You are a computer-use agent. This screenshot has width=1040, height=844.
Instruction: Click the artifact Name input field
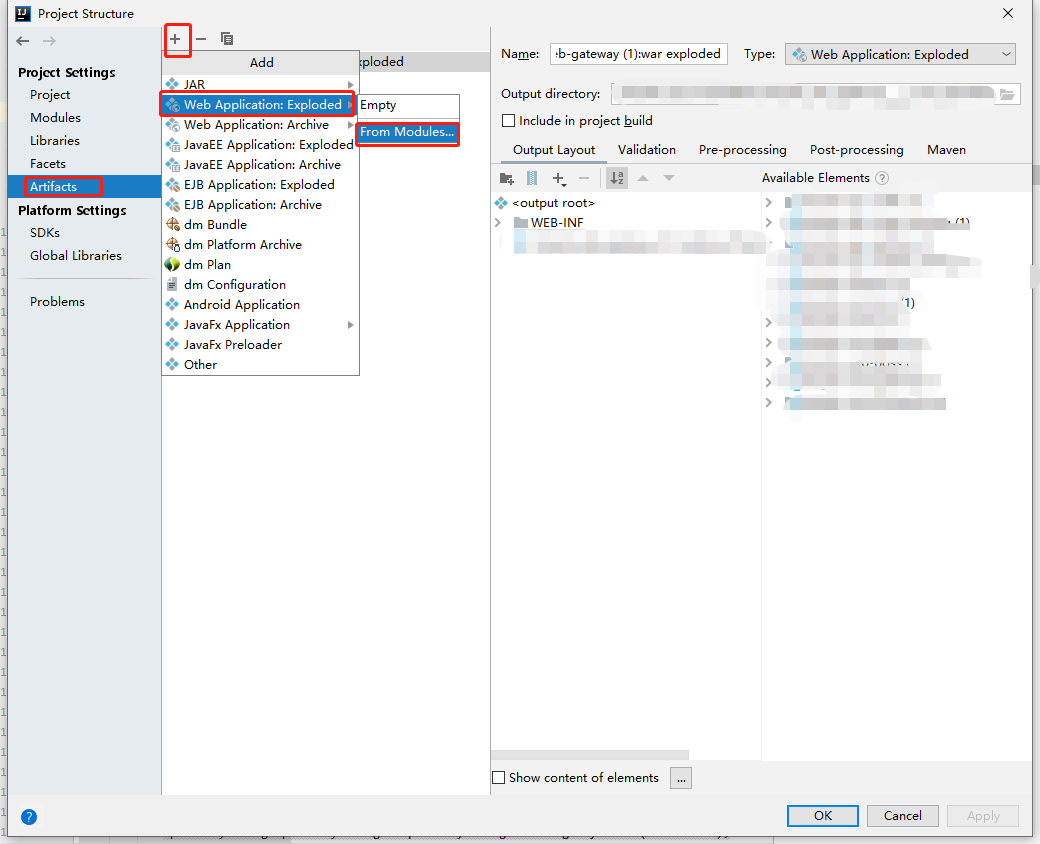[639, 54]
